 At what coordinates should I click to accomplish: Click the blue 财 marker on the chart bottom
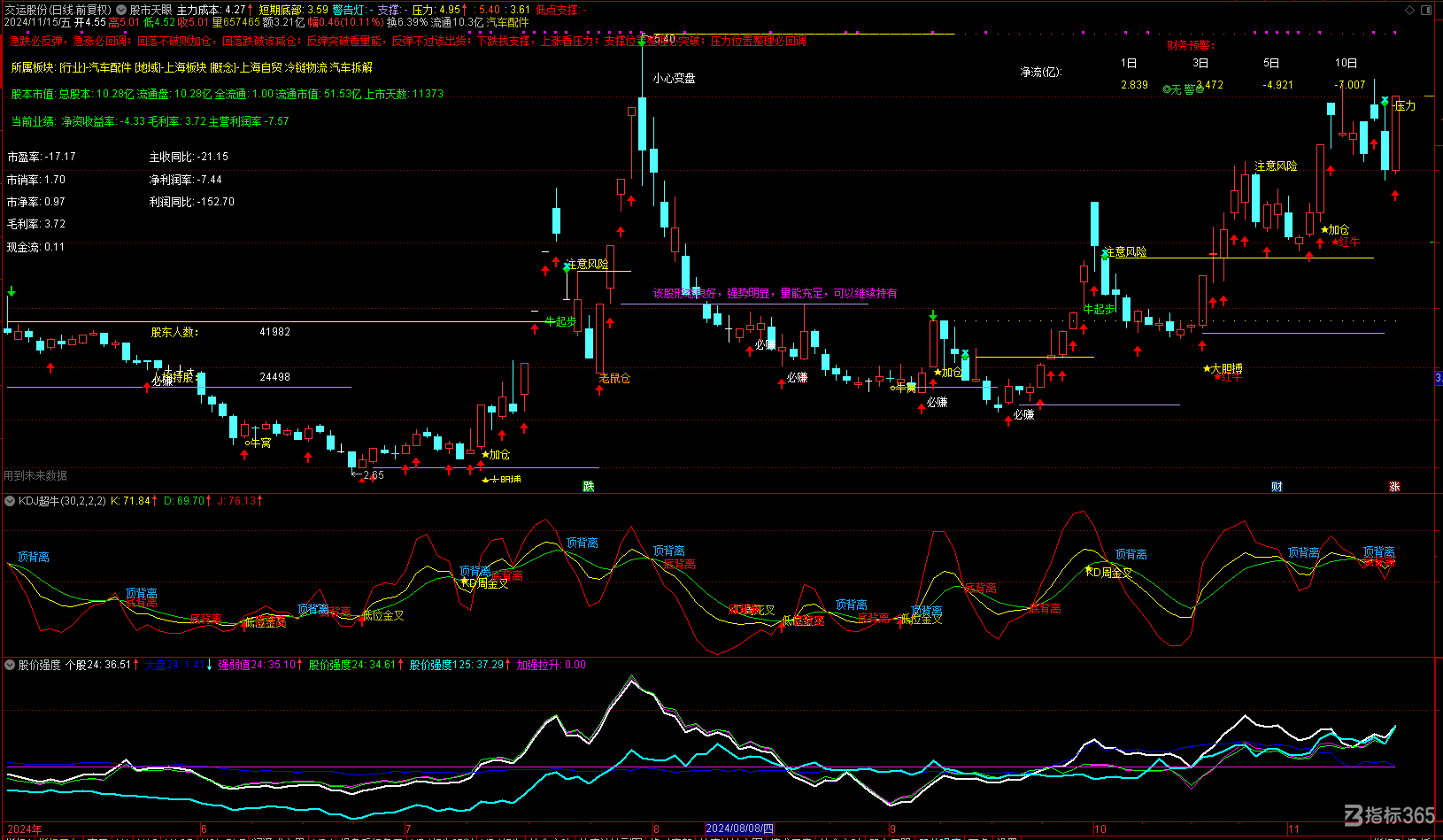pos(1277,487)
